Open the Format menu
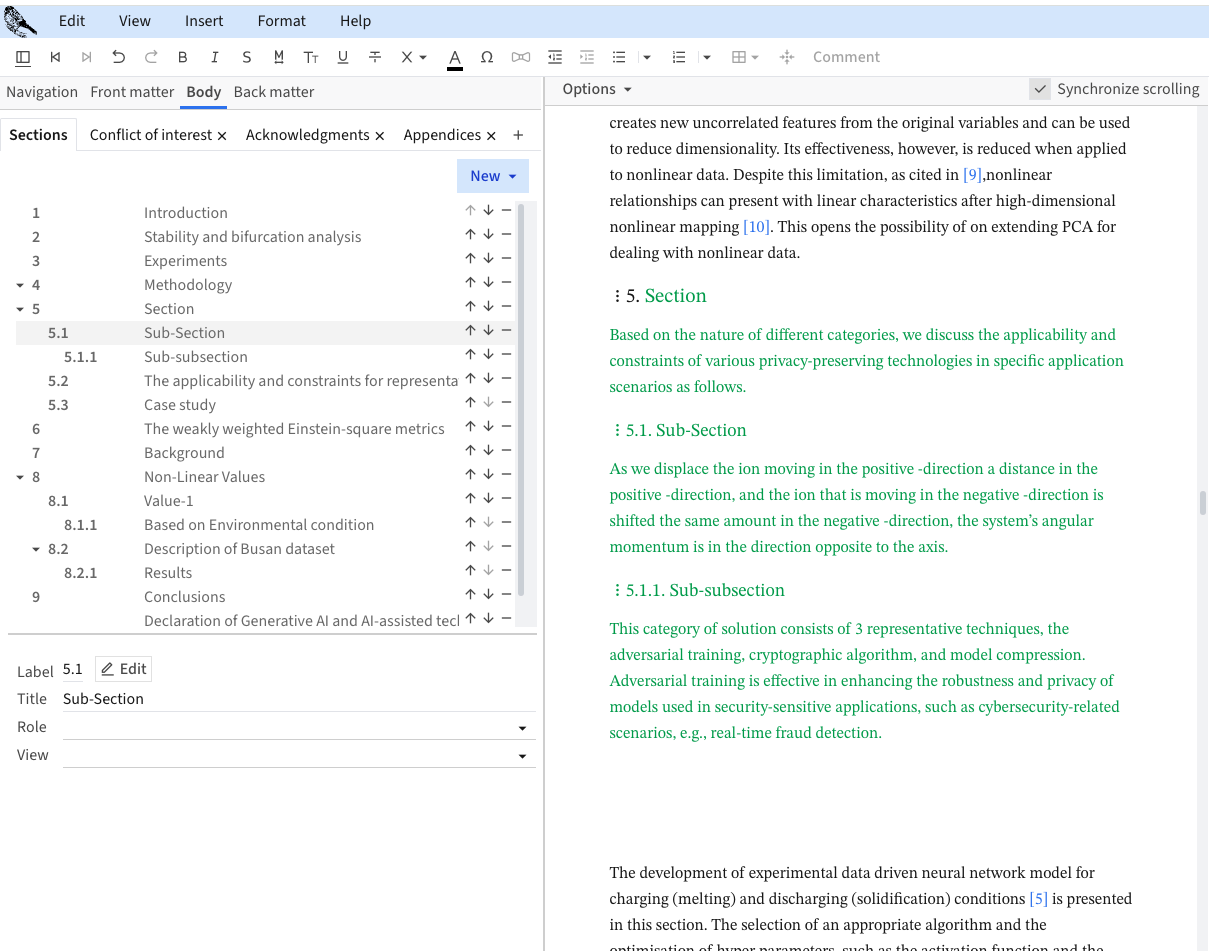Image resolution: width=1209 pixels, height=951 pixels. (281, 20)
